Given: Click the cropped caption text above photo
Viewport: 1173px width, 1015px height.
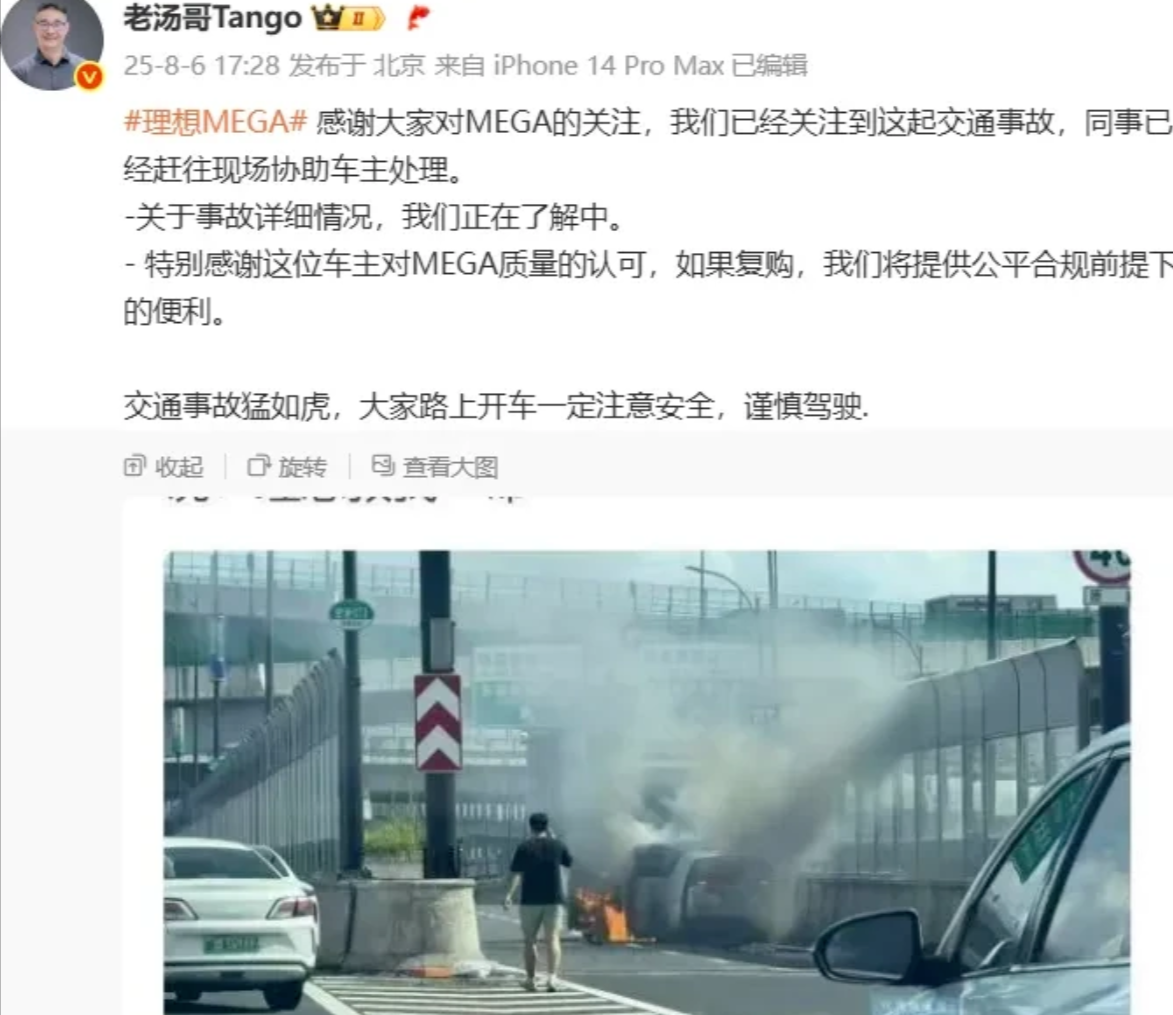Looking at the screenshot, I should pyautogui.click(x=344, y=495).
